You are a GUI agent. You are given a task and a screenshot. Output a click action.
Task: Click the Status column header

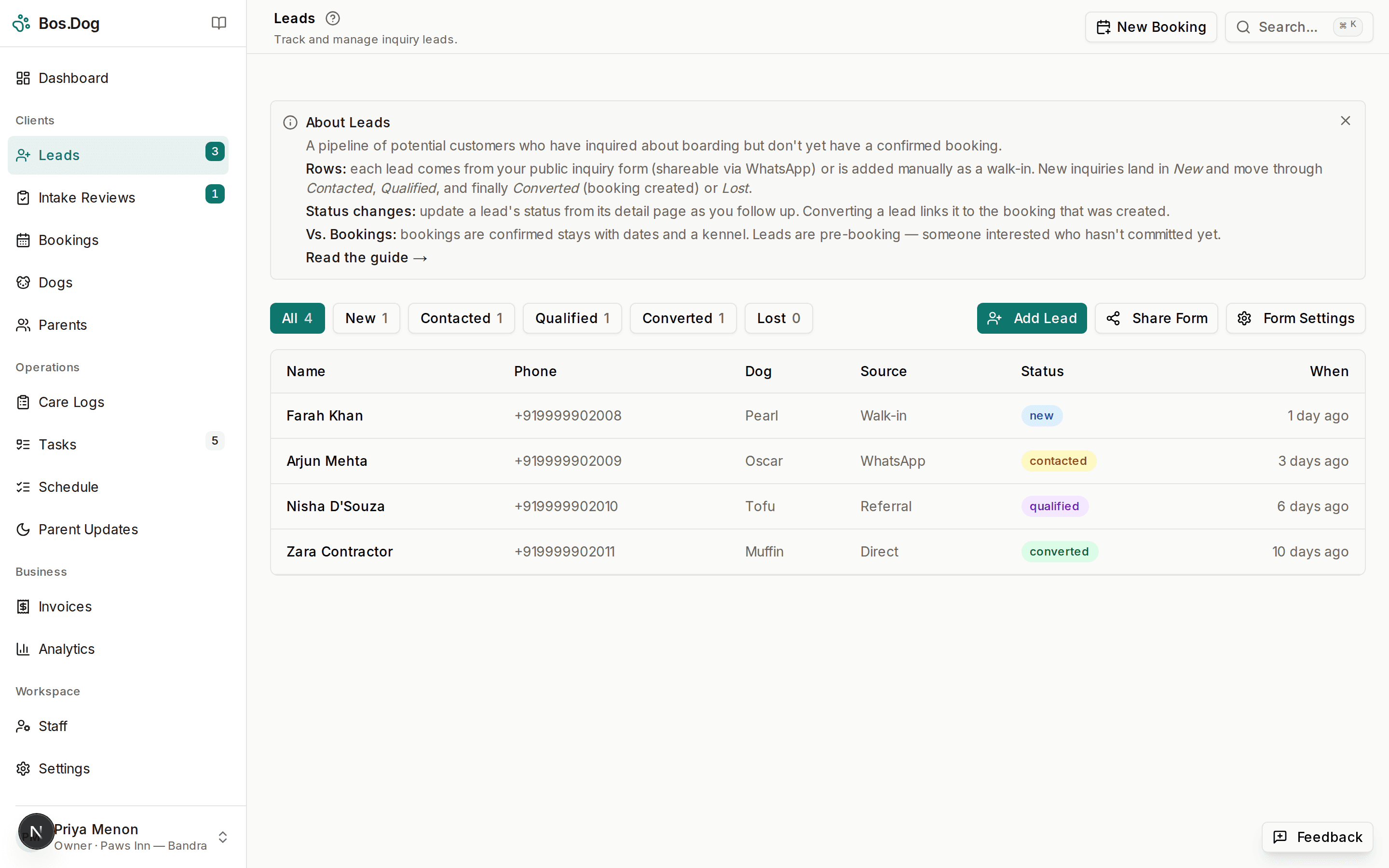click(1042, 371)
